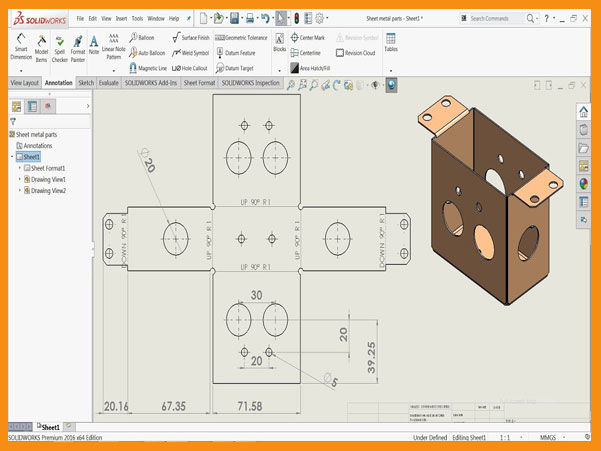Open the Linear Note Pattern tool

point(114,47)
